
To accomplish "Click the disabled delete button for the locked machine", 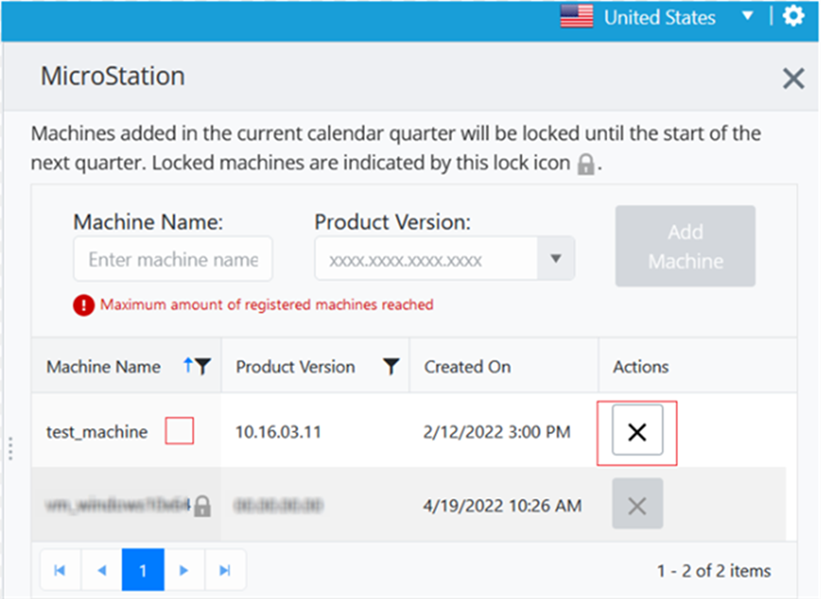I will 637,507.
